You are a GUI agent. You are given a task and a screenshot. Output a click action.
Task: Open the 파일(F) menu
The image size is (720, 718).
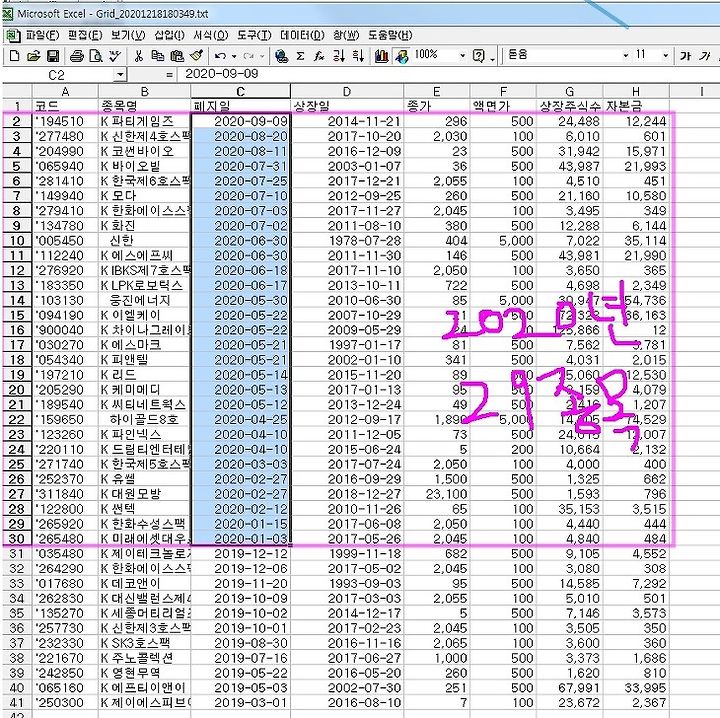[x=42, y=35]
